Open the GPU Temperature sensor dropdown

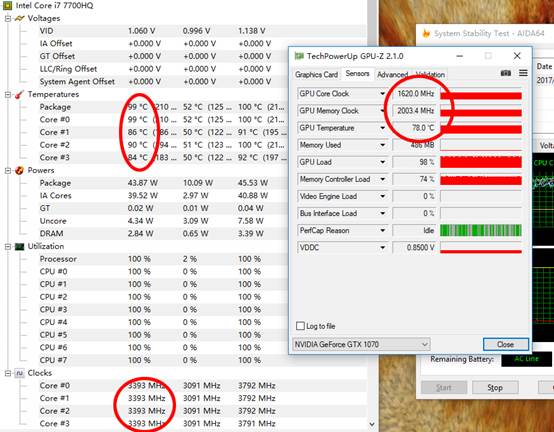click(x=382, y=128)
